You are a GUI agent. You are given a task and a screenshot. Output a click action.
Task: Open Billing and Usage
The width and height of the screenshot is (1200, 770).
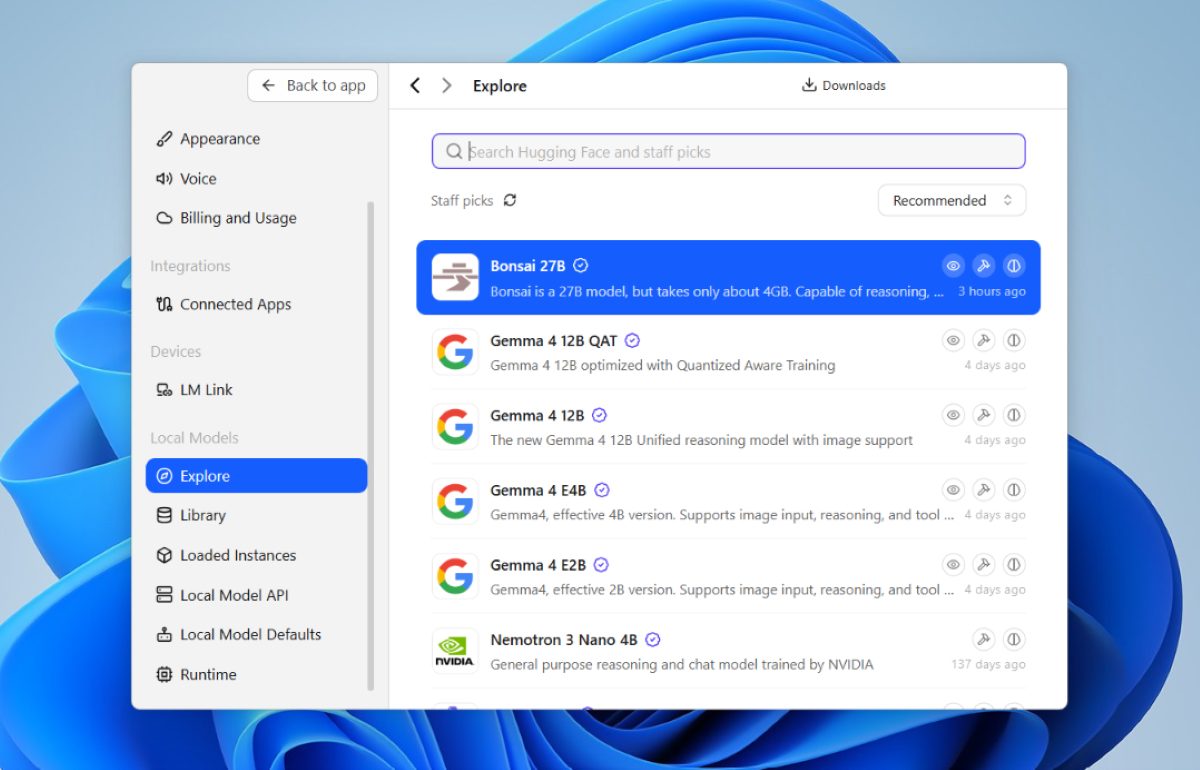(226, 218)
